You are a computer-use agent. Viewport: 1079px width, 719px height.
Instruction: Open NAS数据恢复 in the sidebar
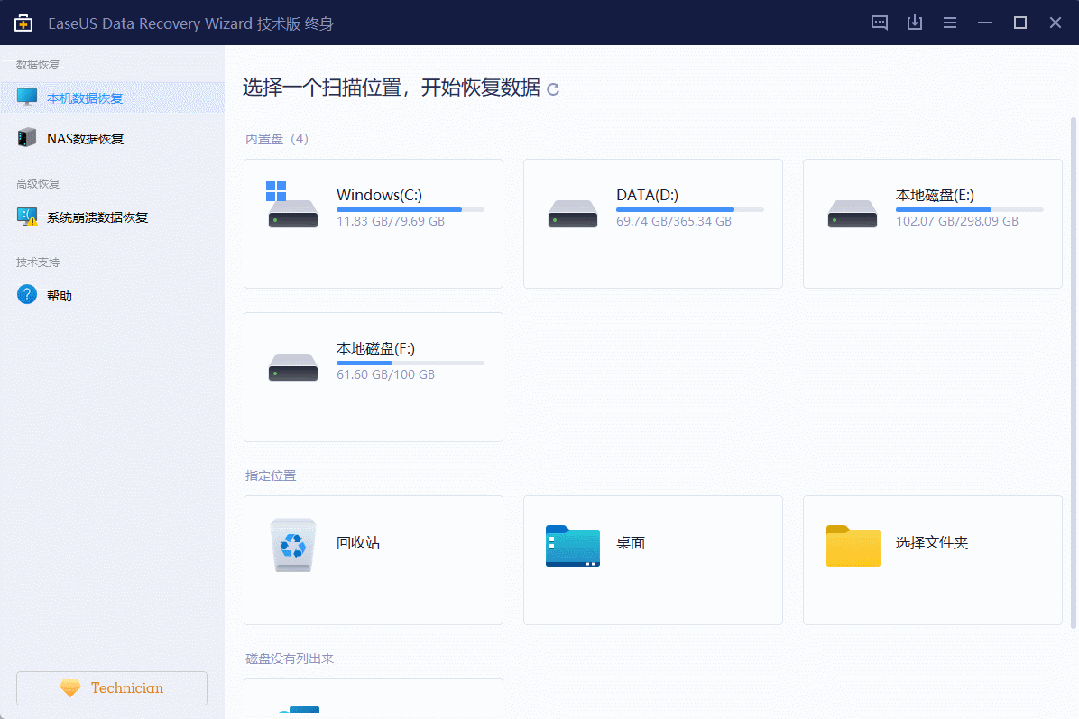tap(112, 138)
